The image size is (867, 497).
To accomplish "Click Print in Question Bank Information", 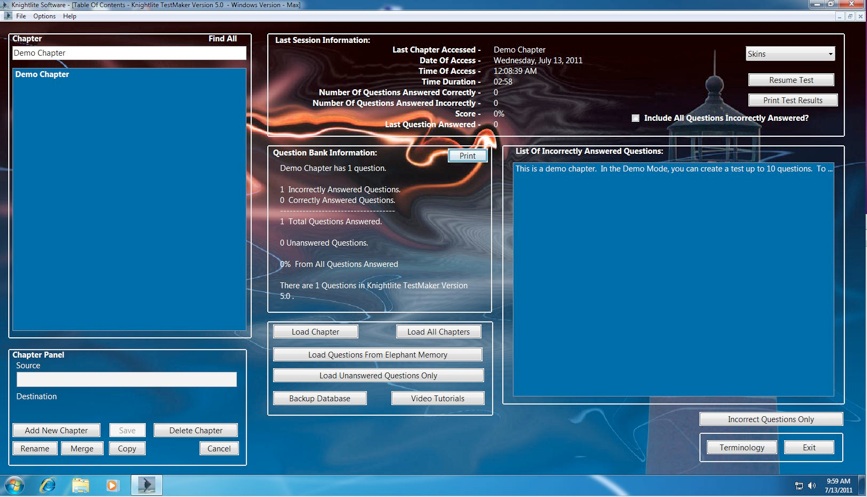I will pyautogui.click(x=467, y=156).
